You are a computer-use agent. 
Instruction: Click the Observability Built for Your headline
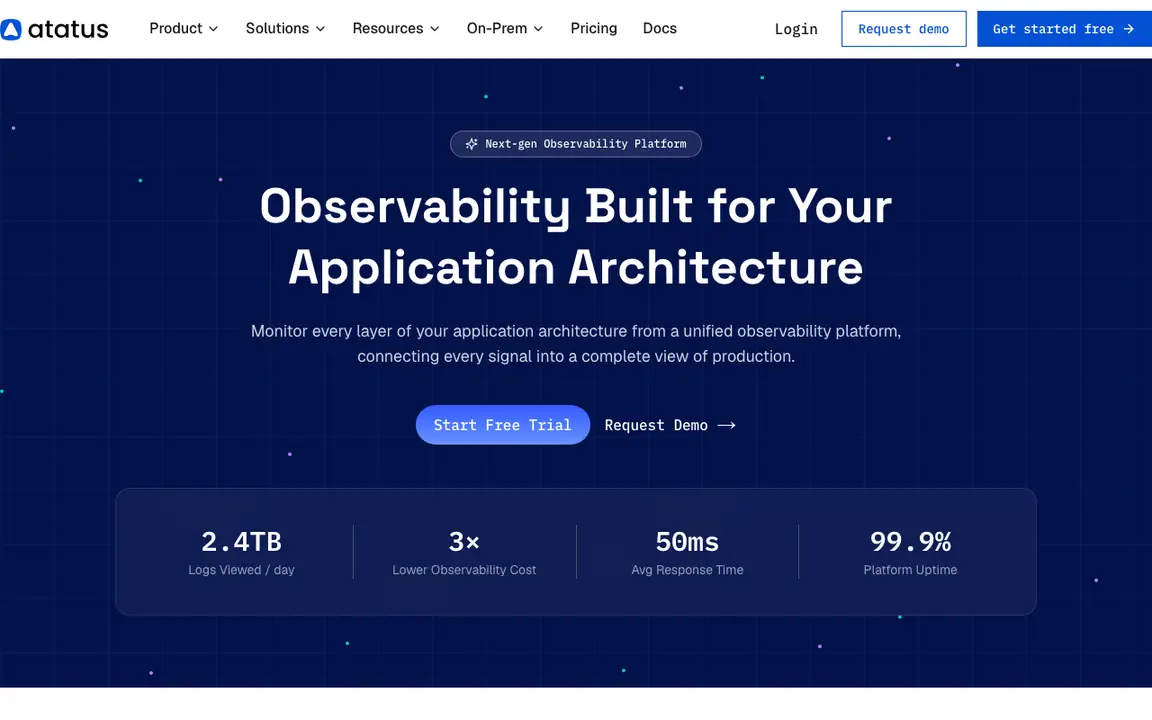click(576, 206)
